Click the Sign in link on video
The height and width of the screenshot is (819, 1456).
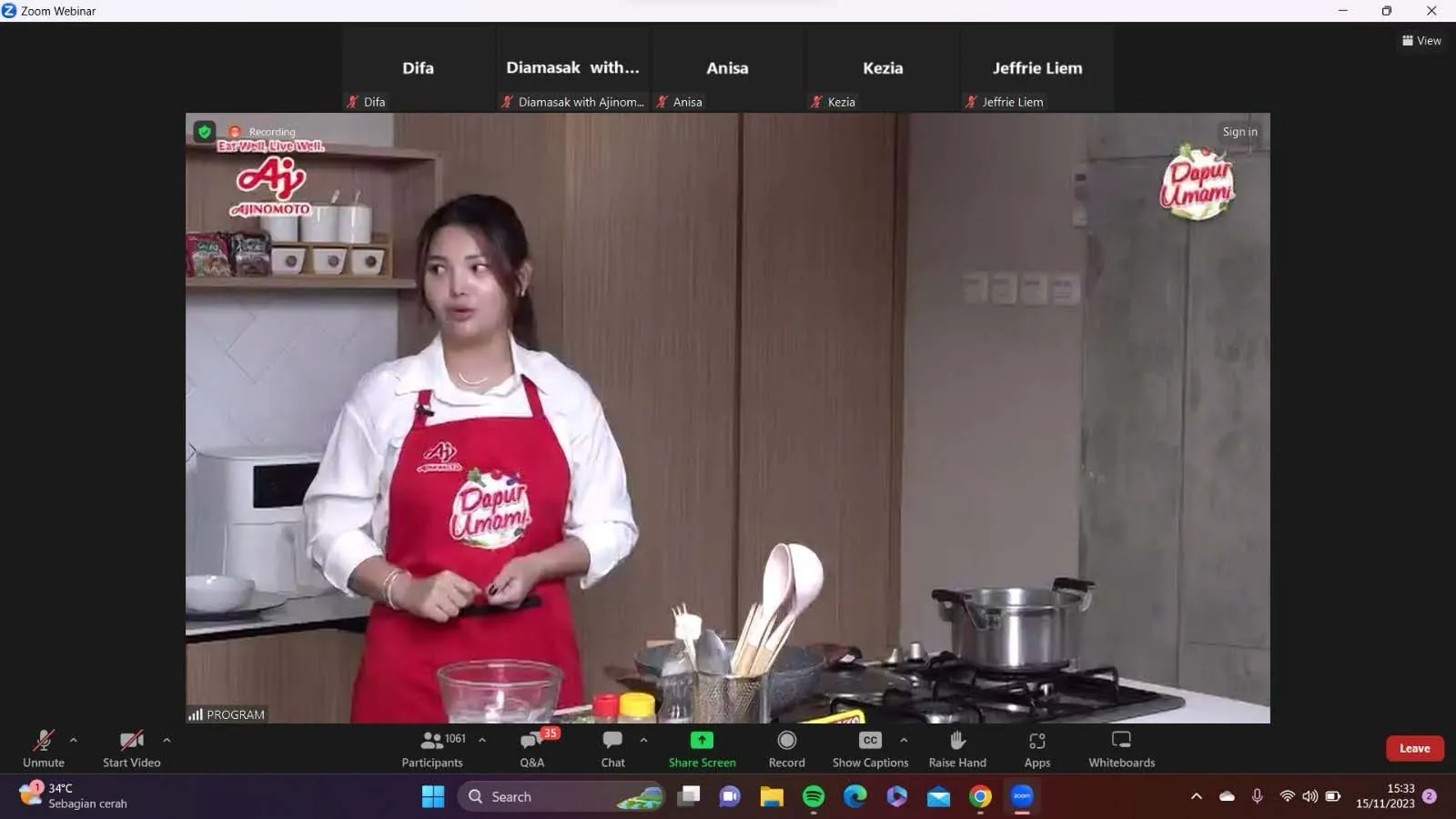(x=1239, y=131)
